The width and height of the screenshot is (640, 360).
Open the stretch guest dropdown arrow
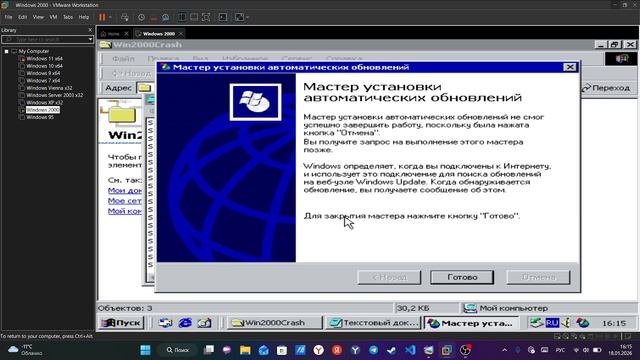point(247,17)
